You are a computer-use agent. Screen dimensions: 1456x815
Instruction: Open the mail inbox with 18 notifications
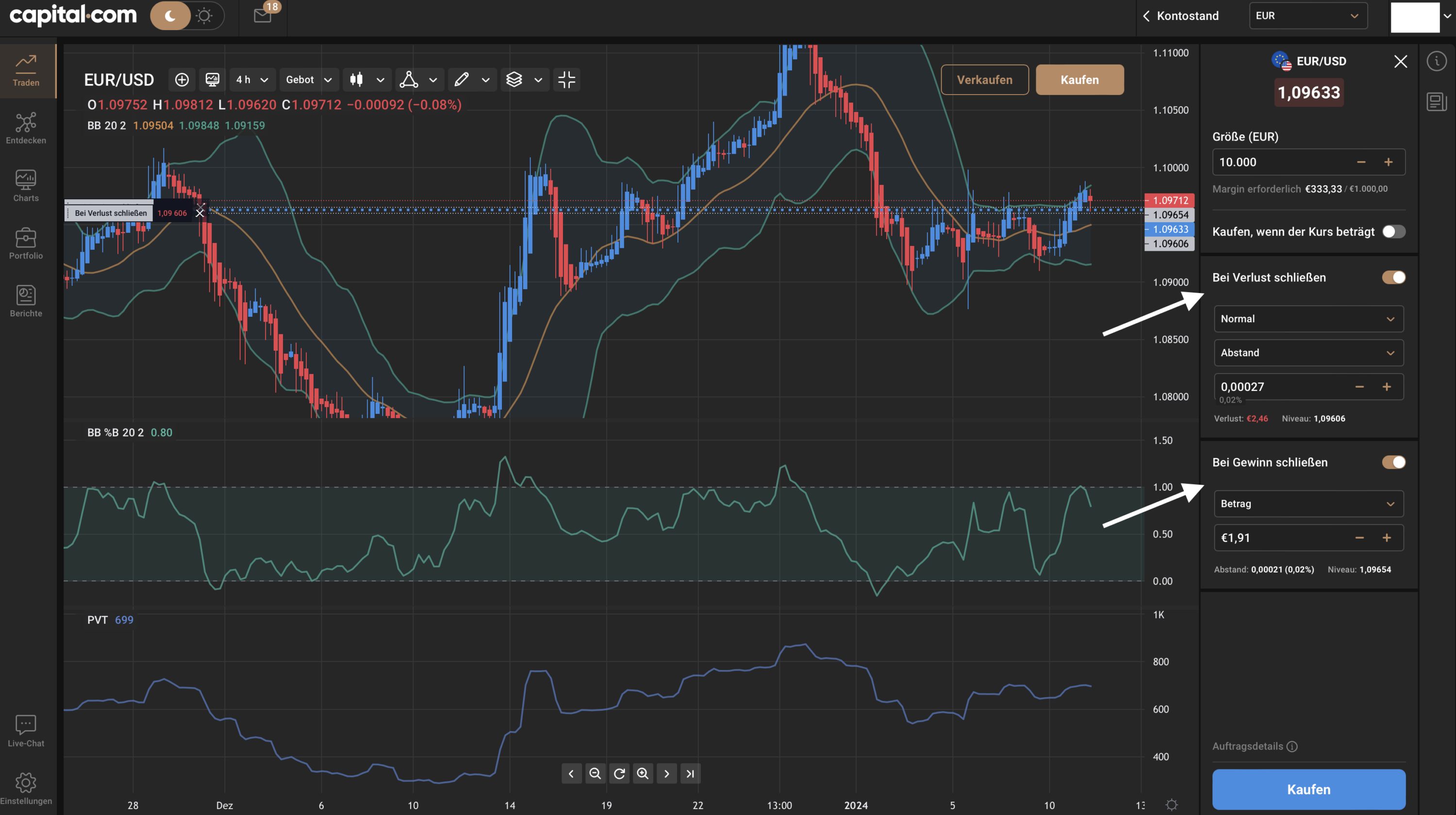(264, 15)
